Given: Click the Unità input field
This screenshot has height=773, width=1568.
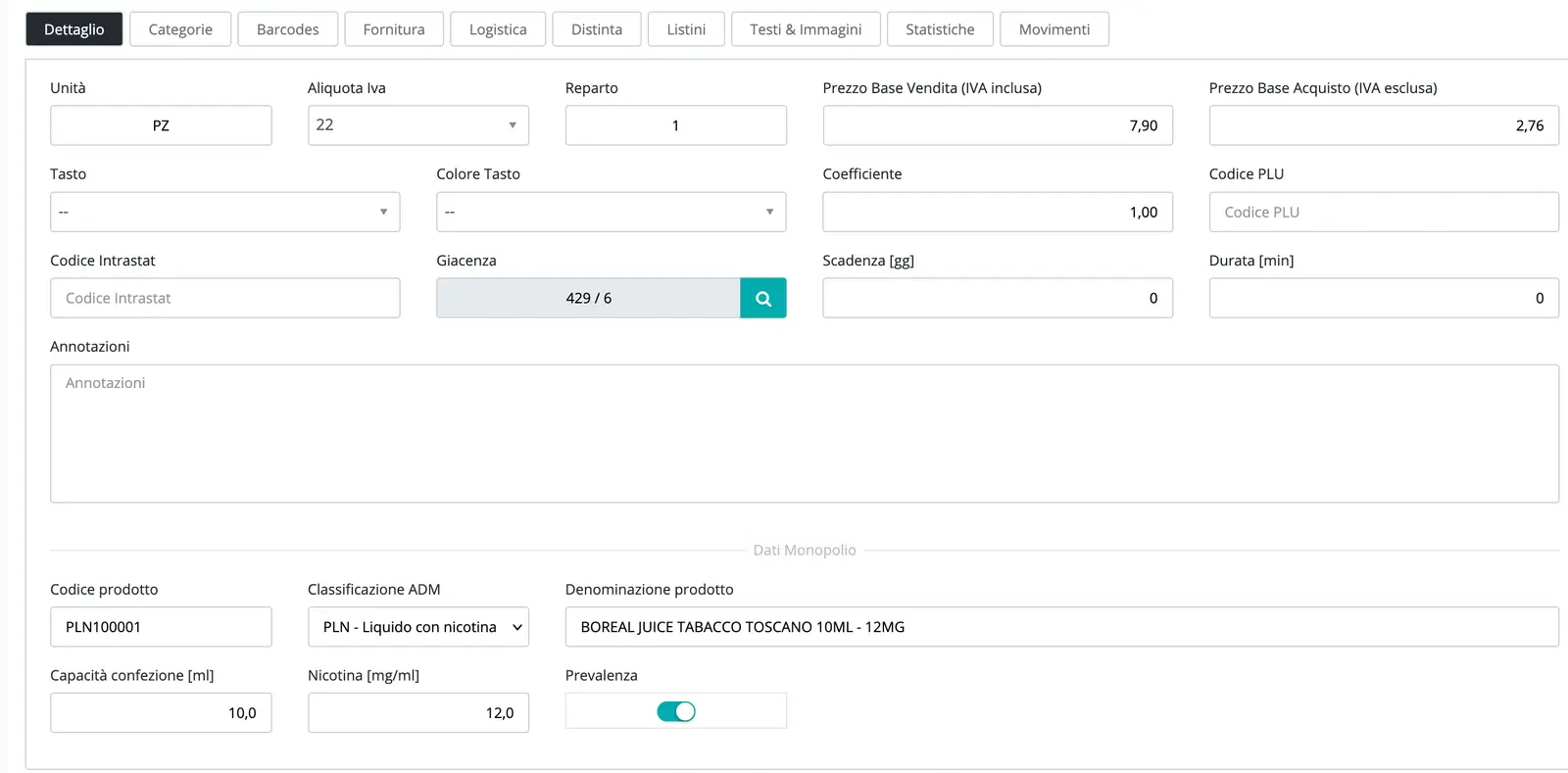Looking at the screenshot, I should coord(161,125).
